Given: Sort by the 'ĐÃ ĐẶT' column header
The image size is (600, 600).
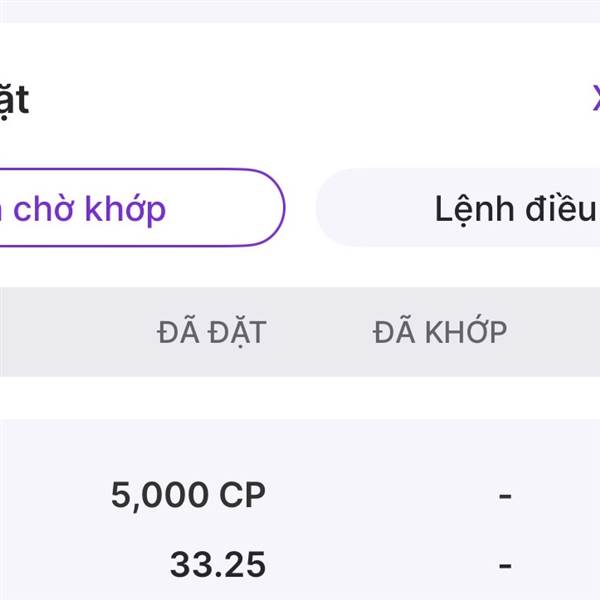Looking at the screenshot, I should (x=212, y=331).
